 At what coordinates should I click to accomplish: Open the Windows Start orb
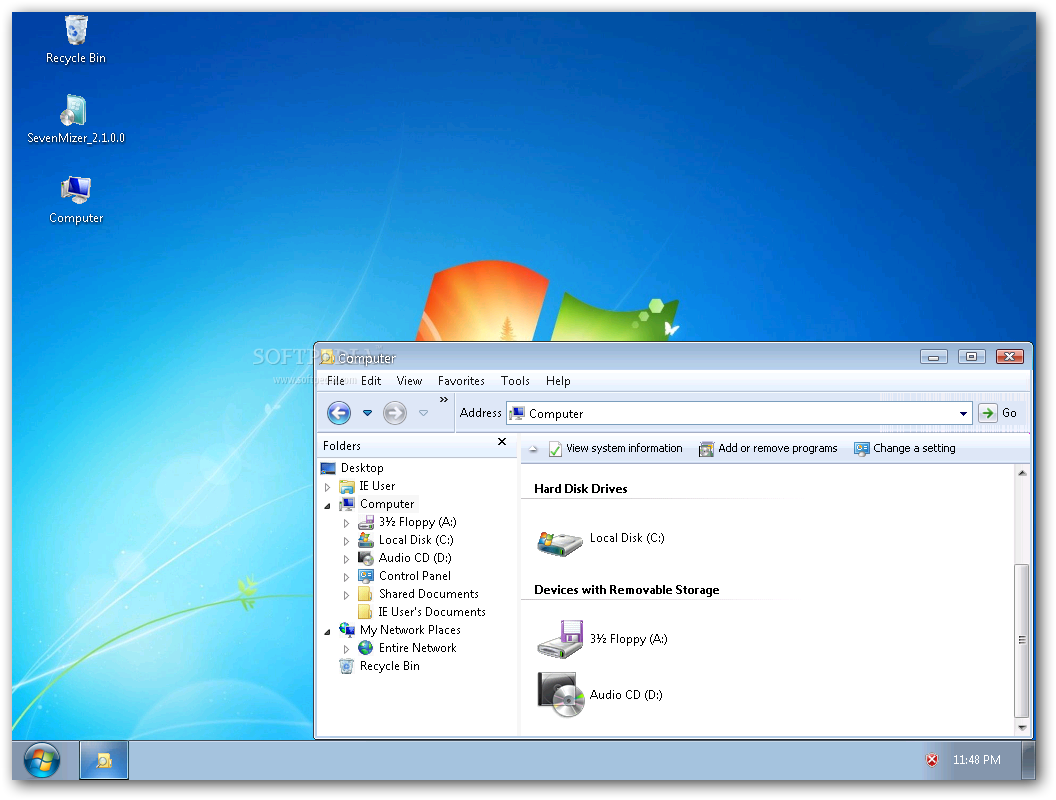pos(42,760)
